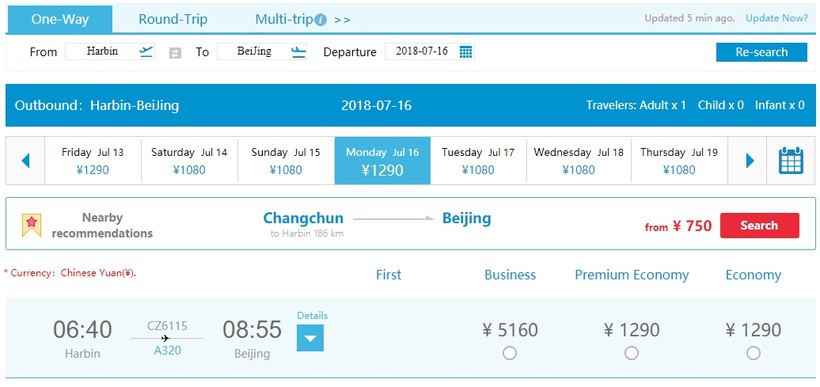This screenshot has width=820, height=387.
Task: Open the departure date calendar icon
Action: click(465, 52)
